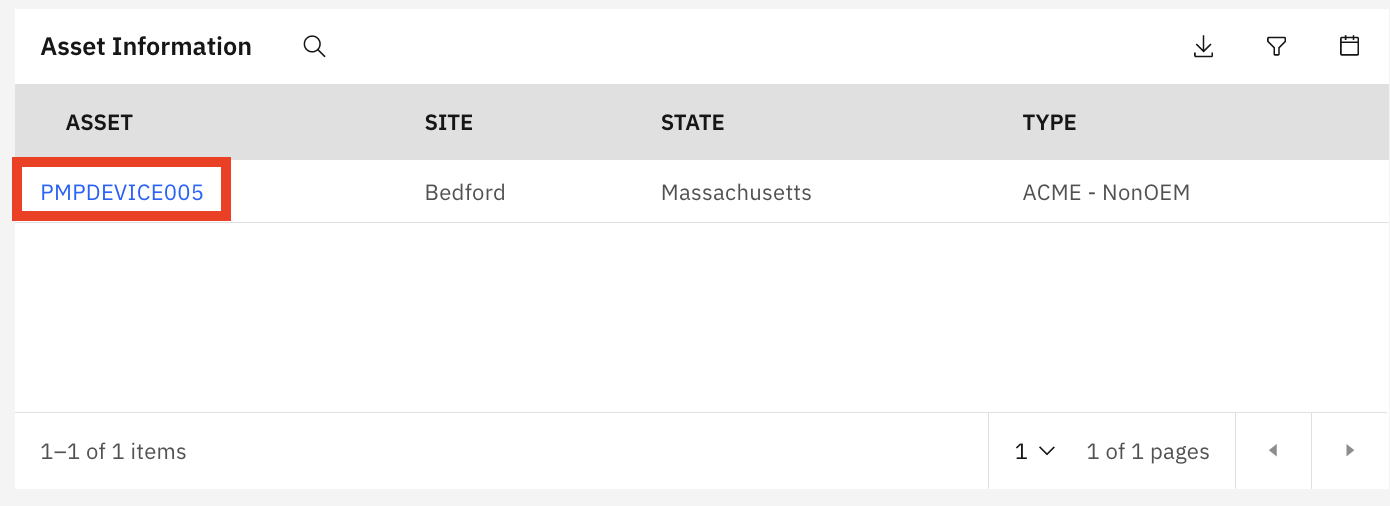1390x506 pixels.
Task: Select the Massachusetts state cell
Action: coord(736,192)
